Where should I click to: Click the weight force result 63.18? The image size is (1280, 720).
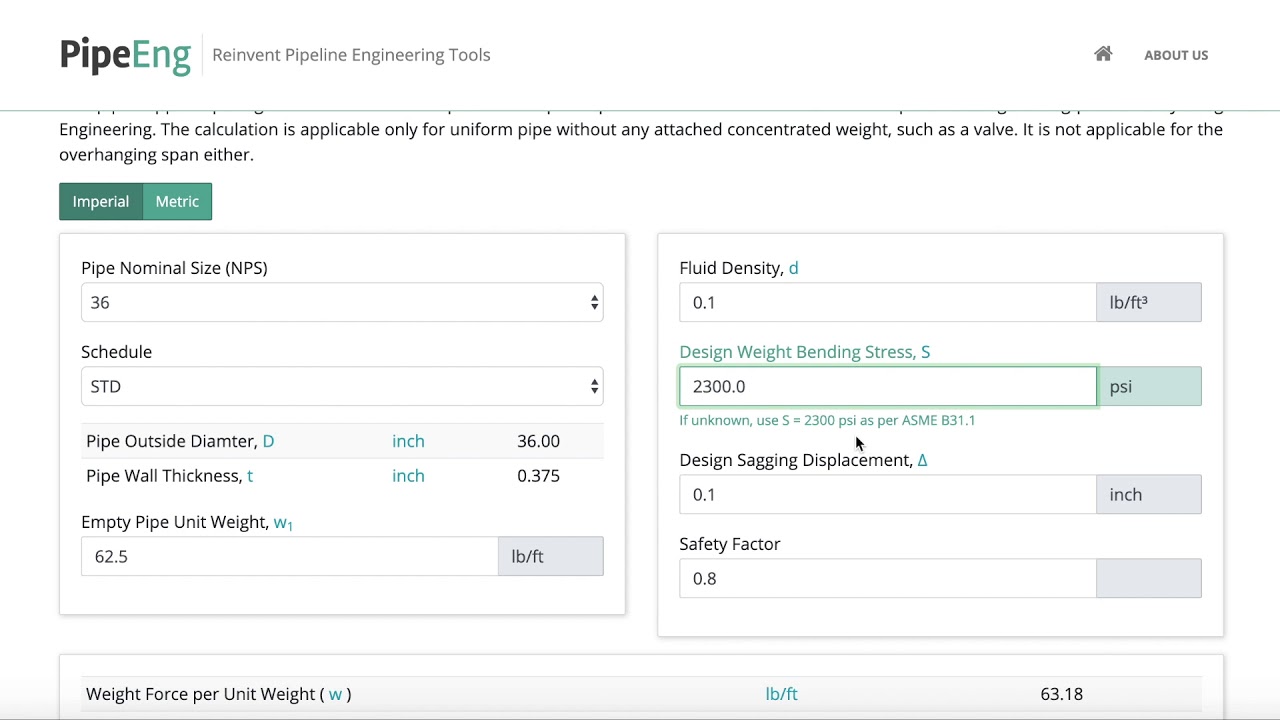(x=1061, y=693)
